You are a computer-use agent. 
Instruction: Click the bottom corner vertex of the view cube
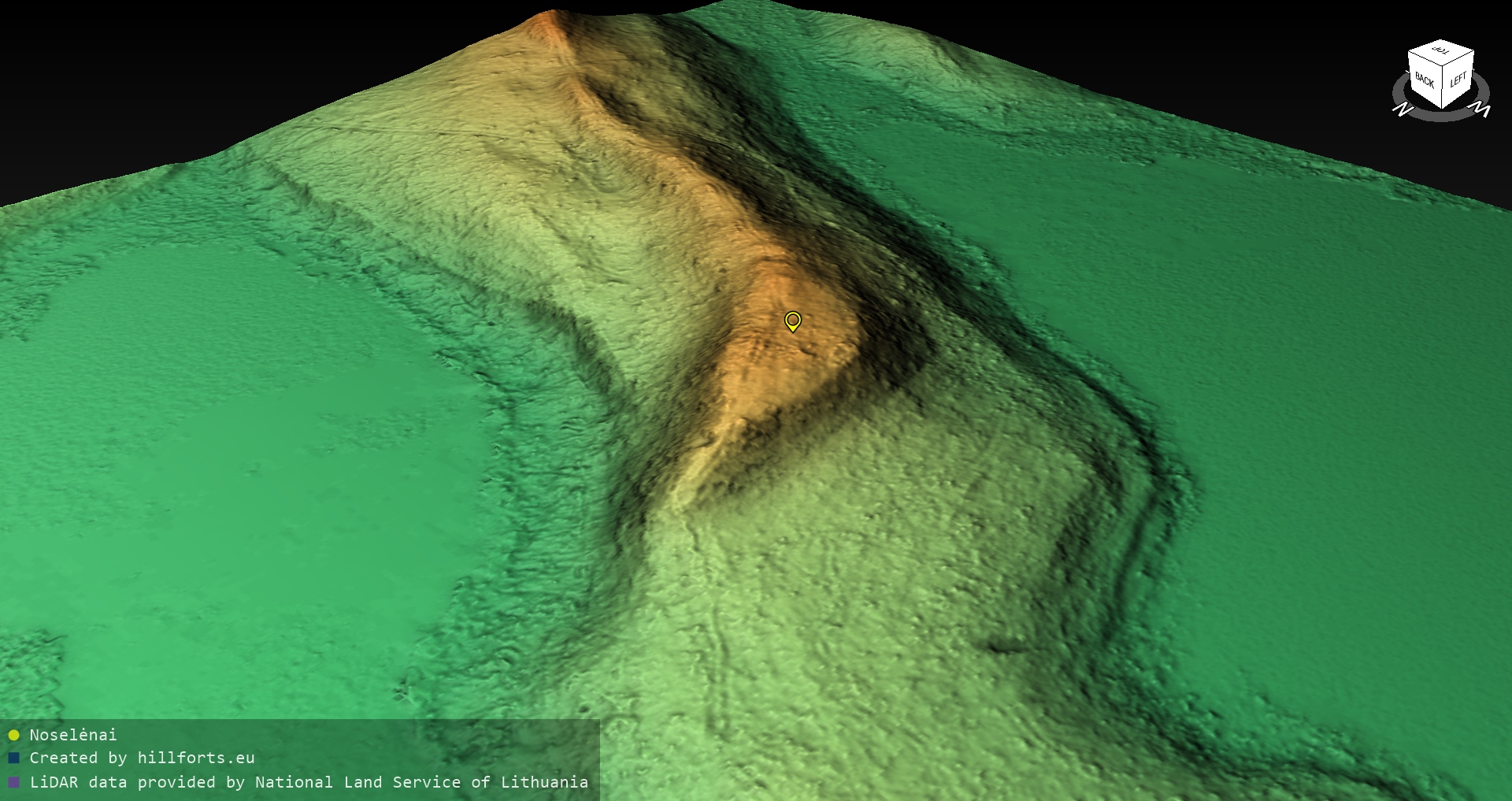pos(1442,108)
